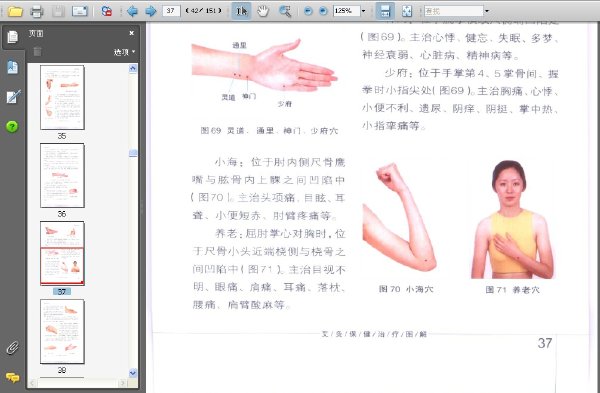Close the Pages panel with X
The width and height of the screenshot is (600, 393).
132,33
